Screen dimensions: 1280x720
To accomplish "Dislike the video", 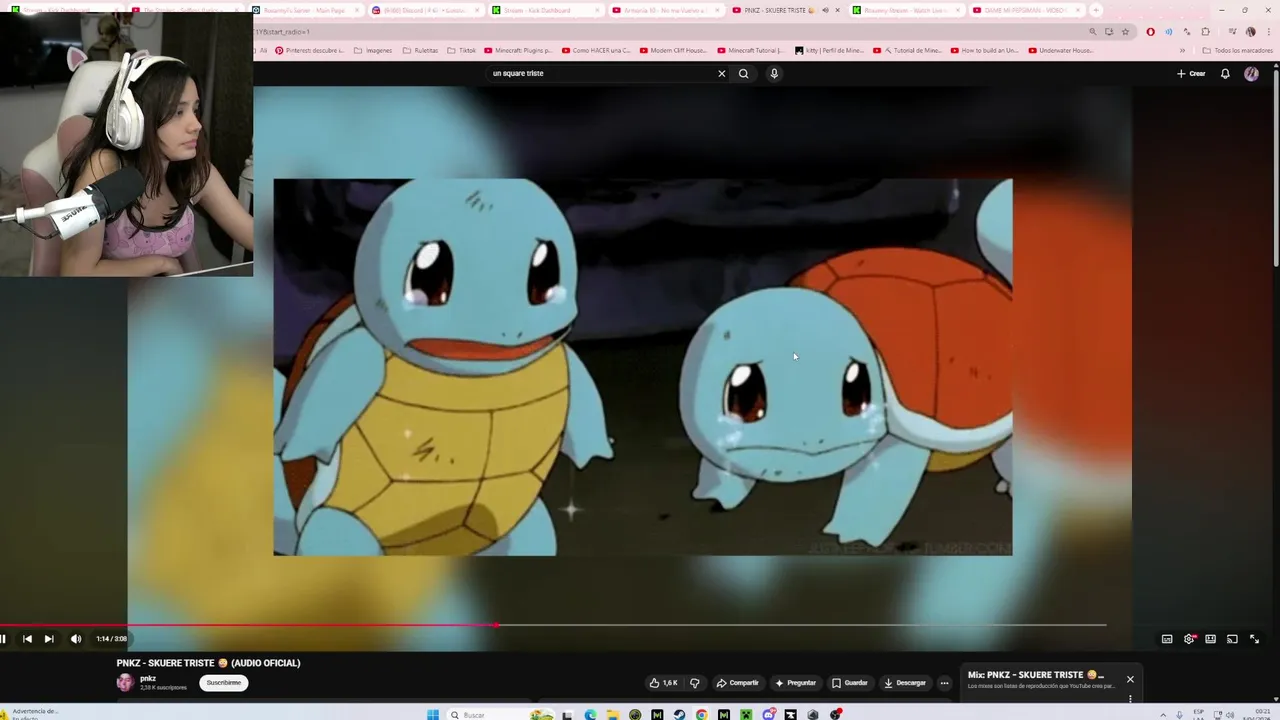I will pos(695,683).
